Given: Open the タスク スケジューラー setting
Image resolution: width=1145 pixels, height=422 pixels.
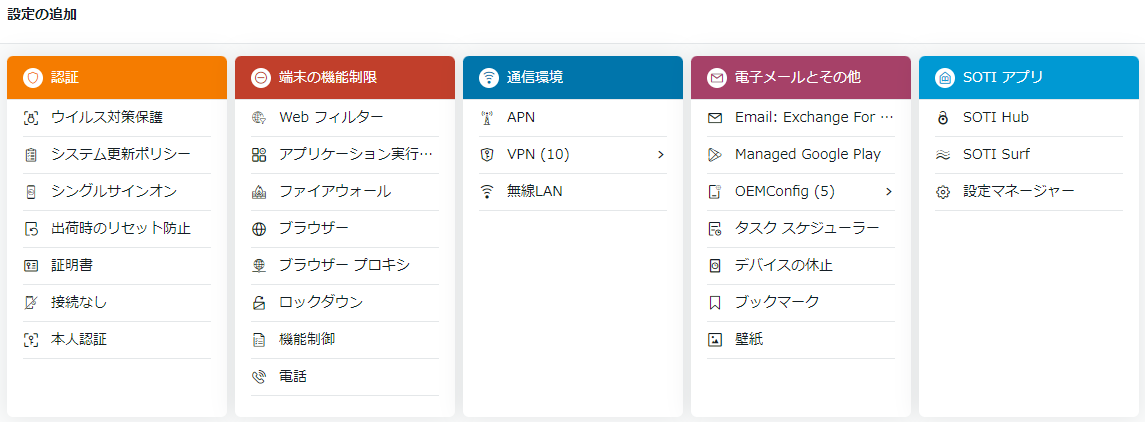Looking at the screenshot, I should point(801,229).
